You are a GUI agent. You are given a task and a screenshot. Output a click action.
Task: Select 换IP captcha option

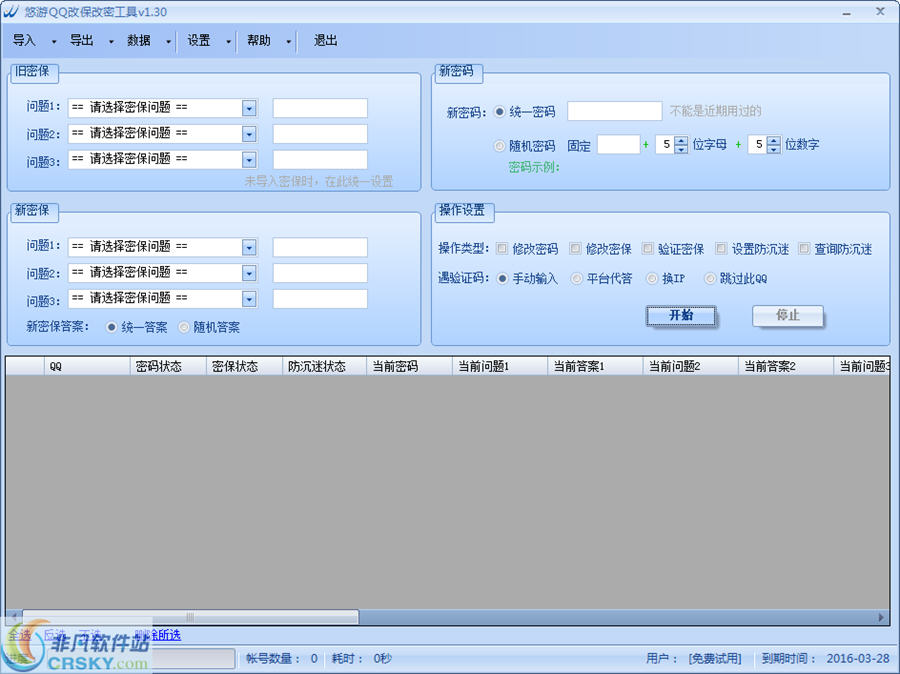click(651, 278)
